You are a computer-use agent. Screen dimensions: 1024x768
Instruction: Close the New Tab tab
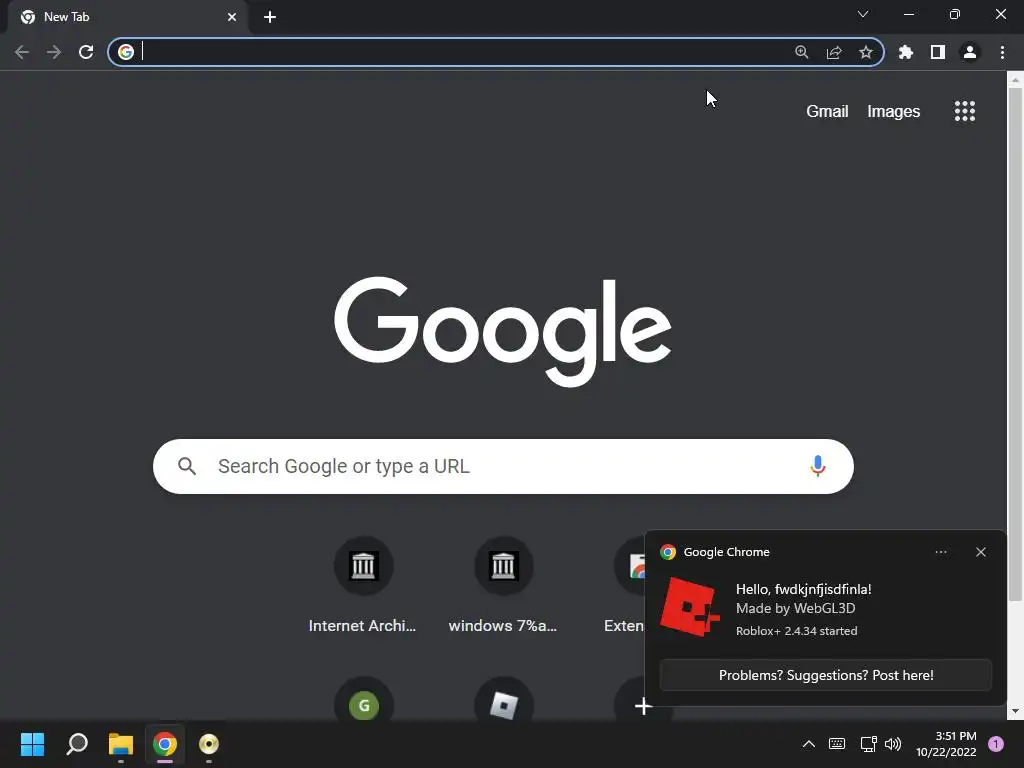[x=232, y=17]
